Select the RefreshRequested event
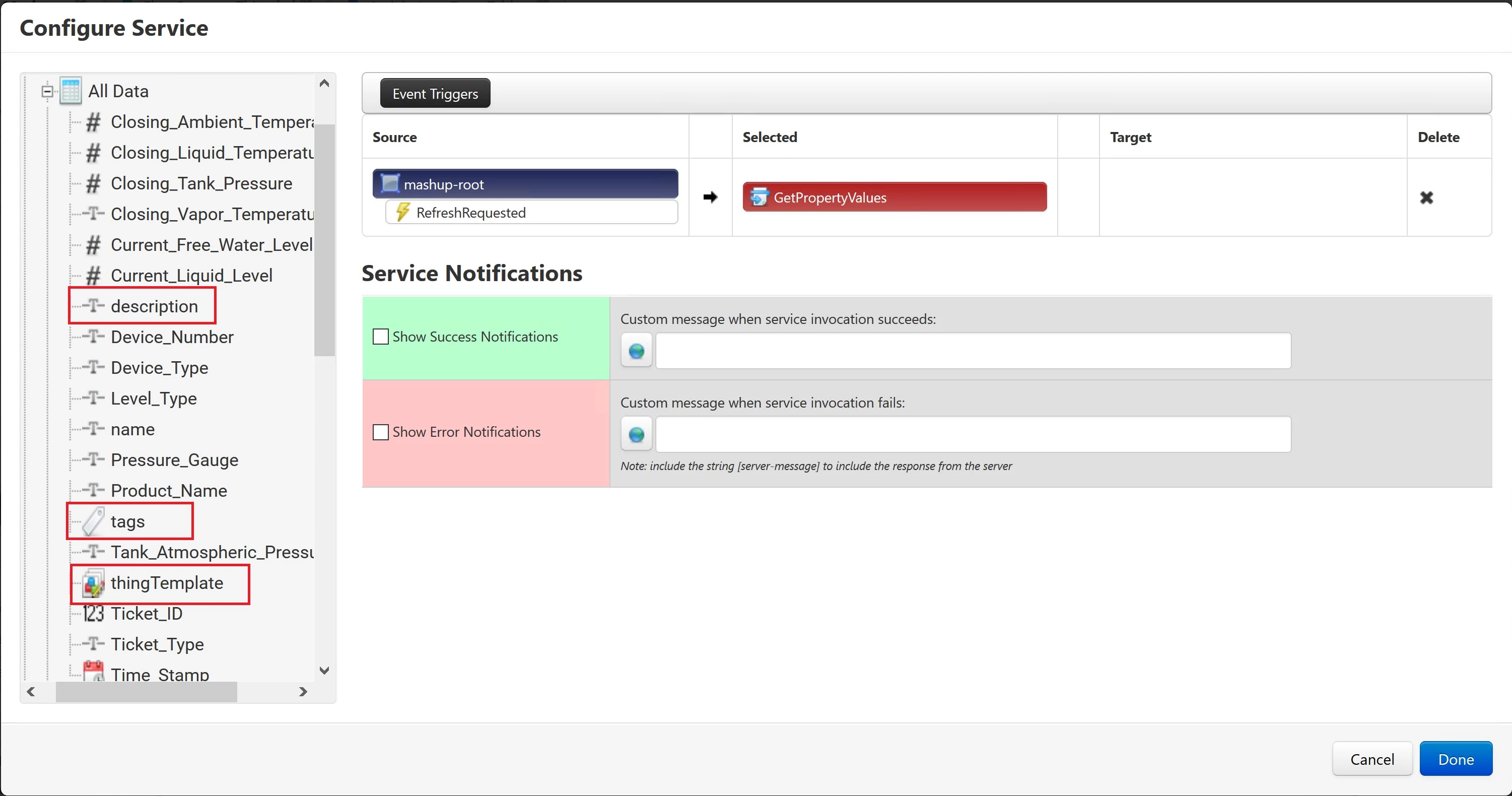The height and width of the screenshot is (796, 1512). [x=532, y=212]
